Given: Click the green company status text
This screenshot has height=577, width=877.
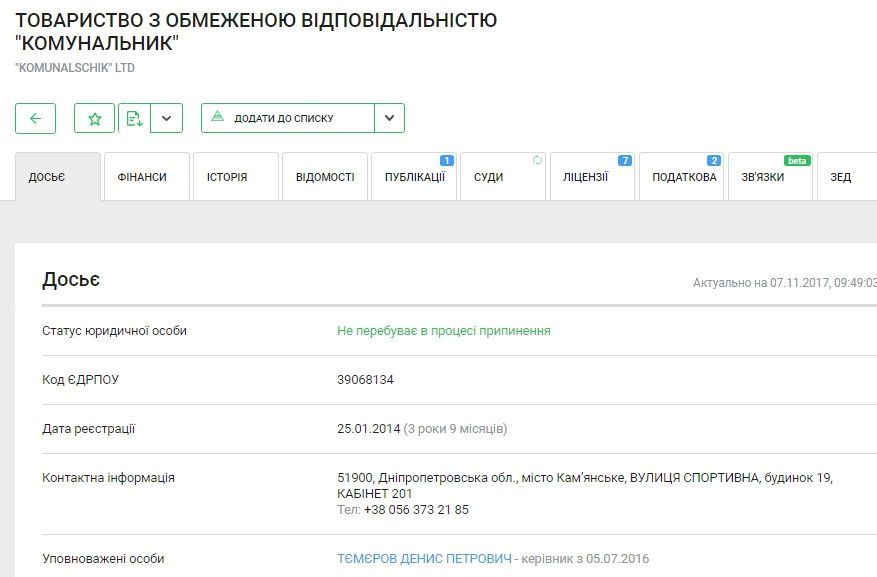Looking at the screenshot, I should tap(444, 330).
